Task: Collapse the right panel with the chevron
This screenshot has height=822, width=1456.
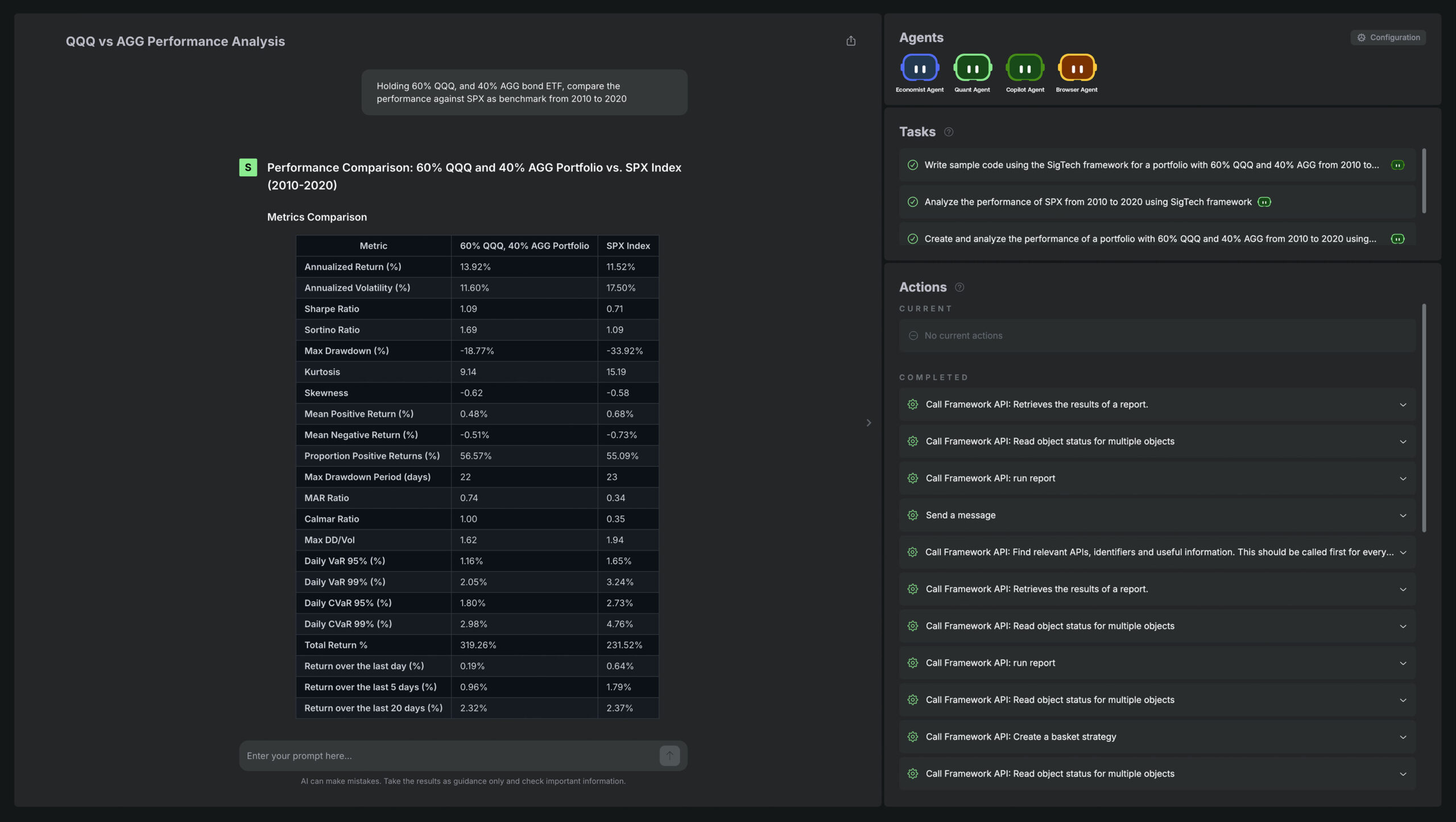Action: (x=868, y=423)
